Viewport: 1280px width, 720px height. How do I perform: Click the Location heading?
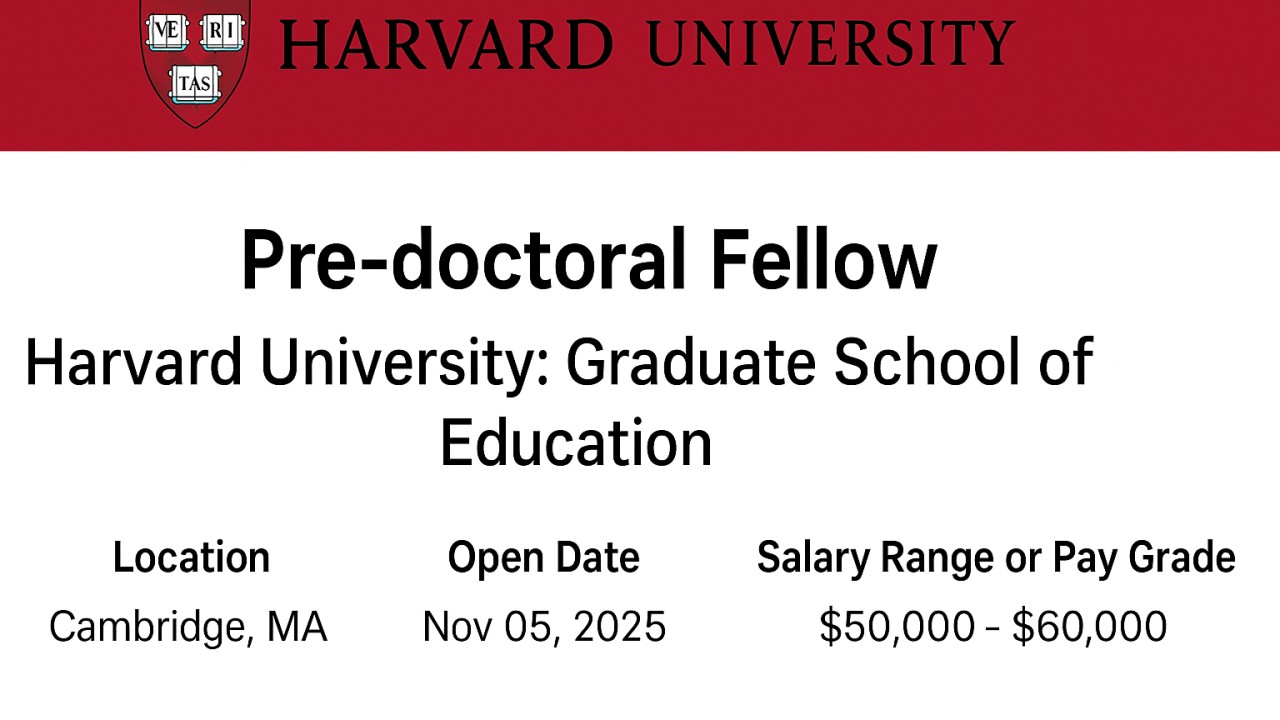pos(191,557)
